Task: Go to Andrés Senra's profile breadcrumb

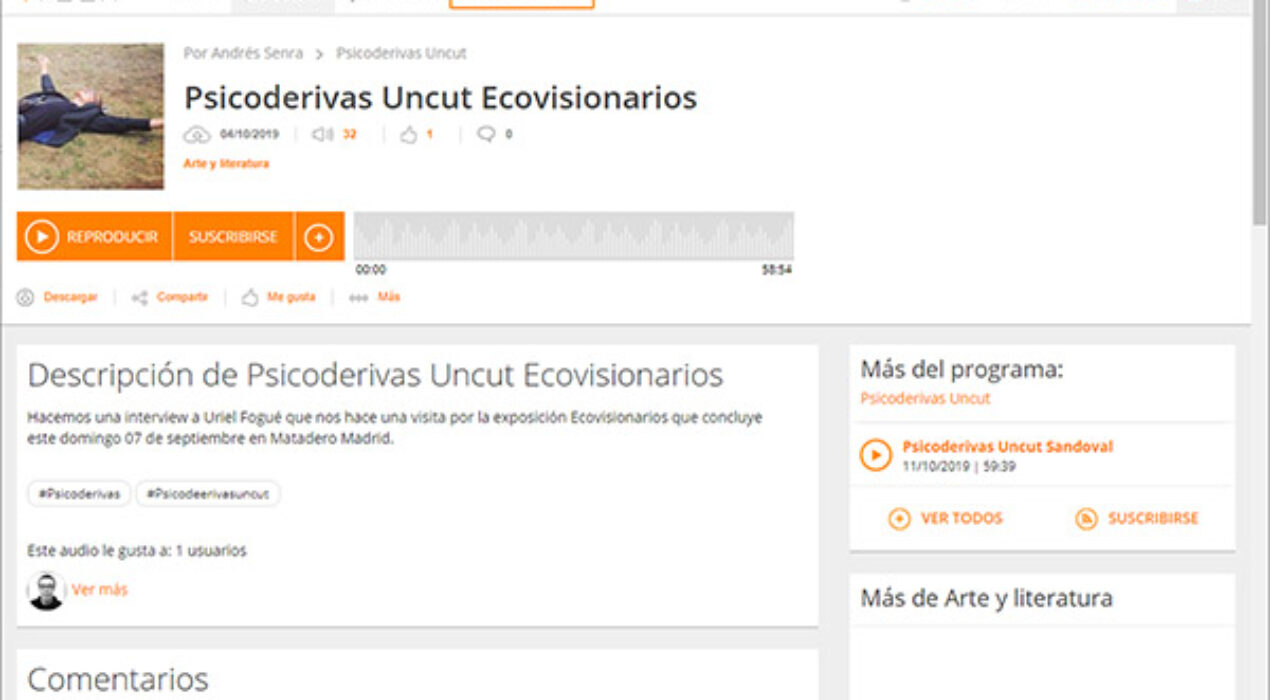Action: (243, 54)
